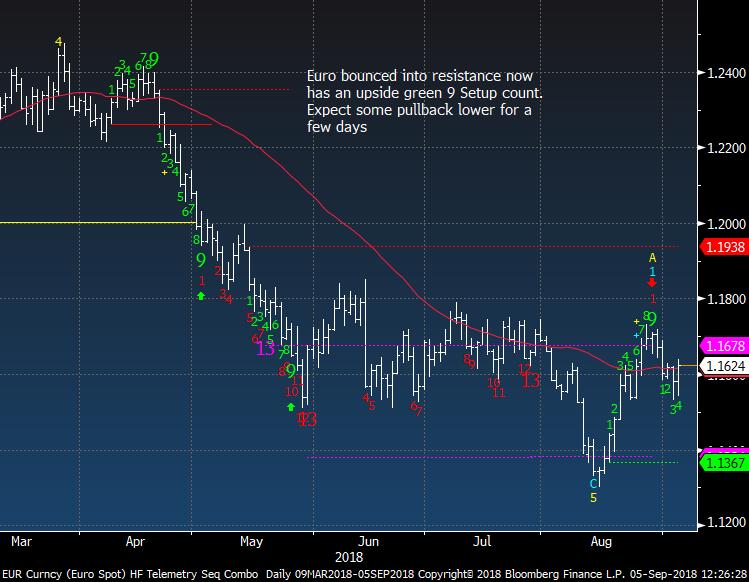Click the Mar label on the date axis
The height and width of the screenshot is (582, 749).
pyautogui.click(x=19, y=541)
